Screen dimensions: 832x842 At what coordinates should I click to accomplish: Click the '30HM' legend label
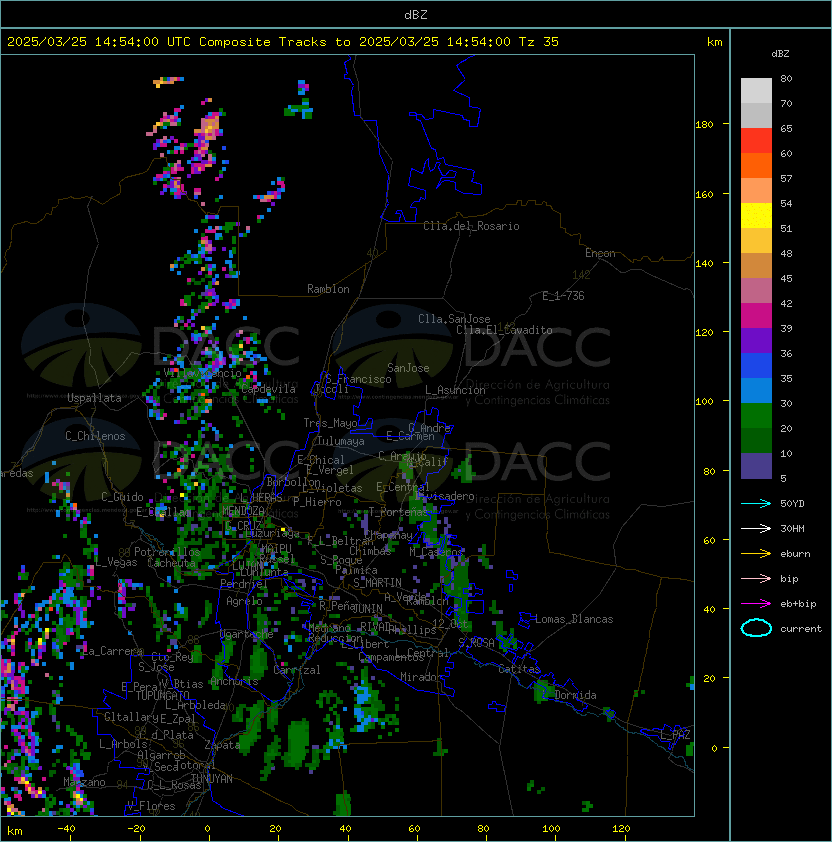point(792,528)
